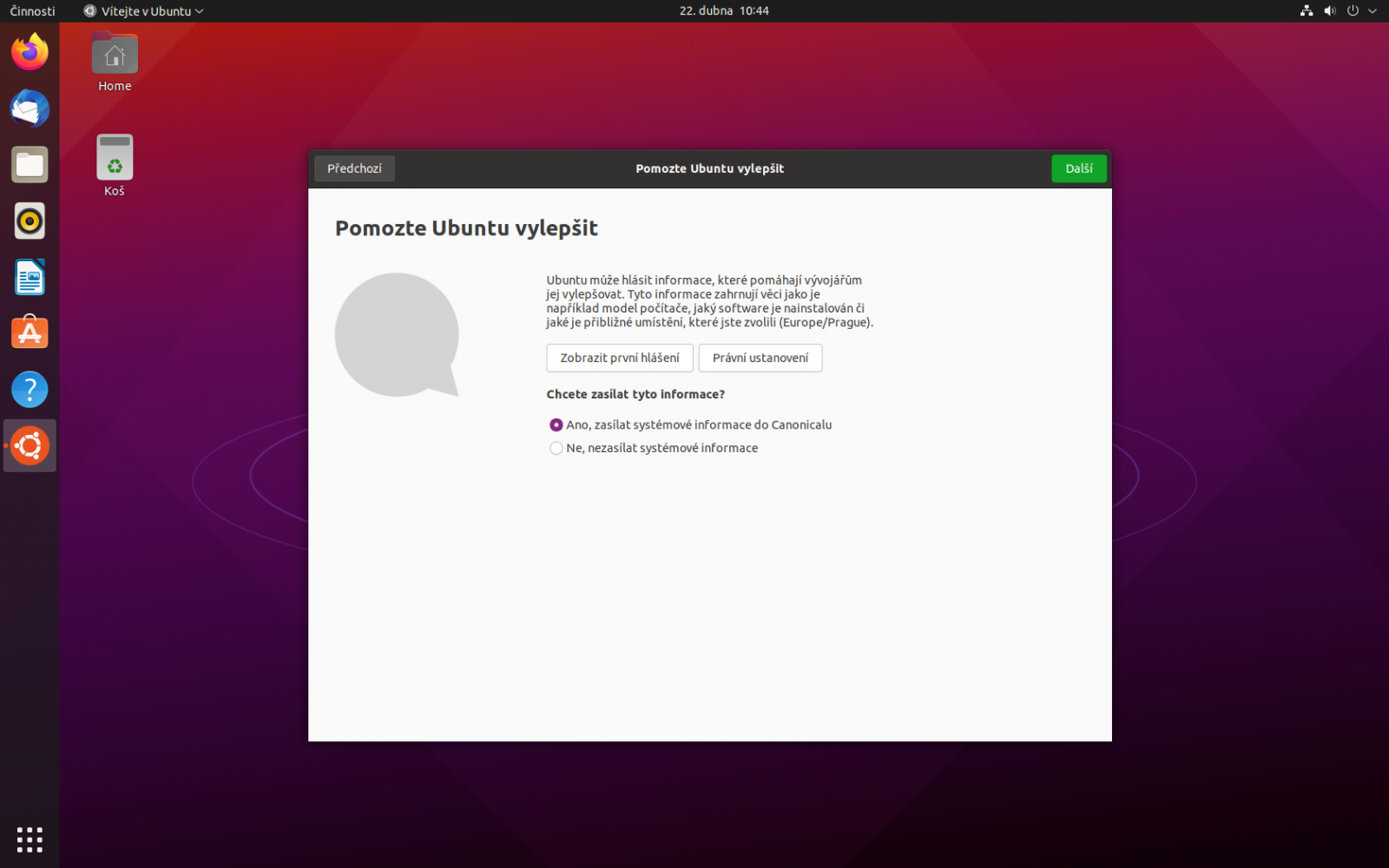The height and width of the screenshot is (868, 1389).
Task: Launch Firefox from the dock
Action: click(30, 52)
